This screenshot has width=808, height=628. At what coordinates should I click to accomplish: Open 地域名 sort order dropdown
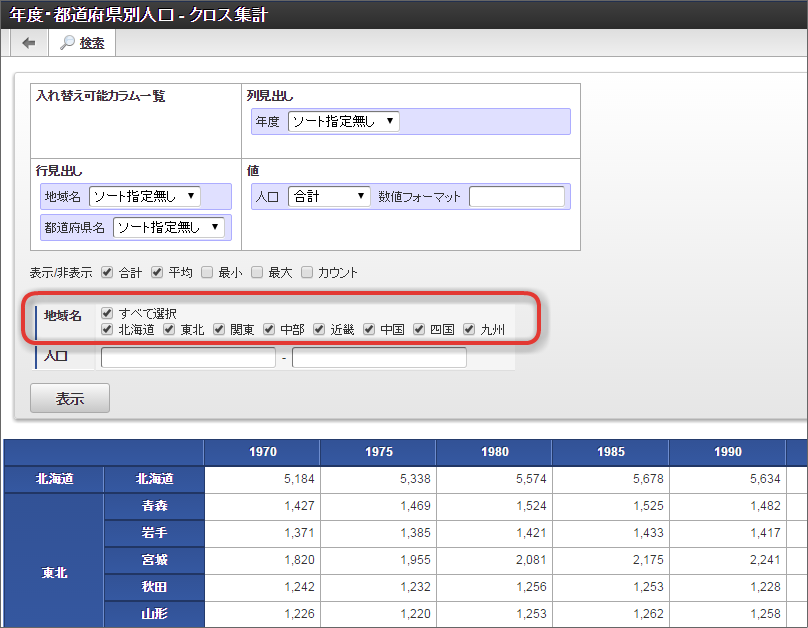click(x=144, y=196)
